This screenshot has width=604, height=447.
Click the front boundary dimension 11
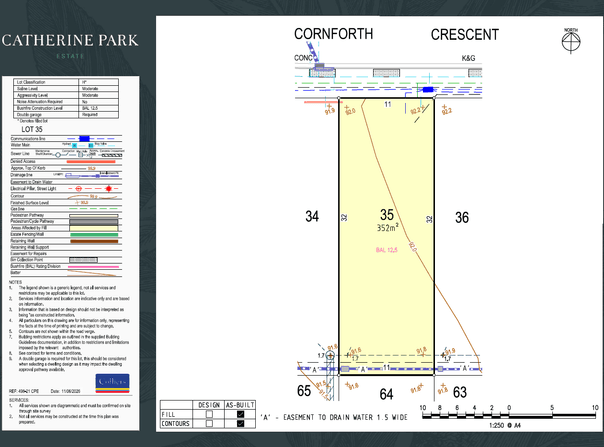tap(388, 104)
